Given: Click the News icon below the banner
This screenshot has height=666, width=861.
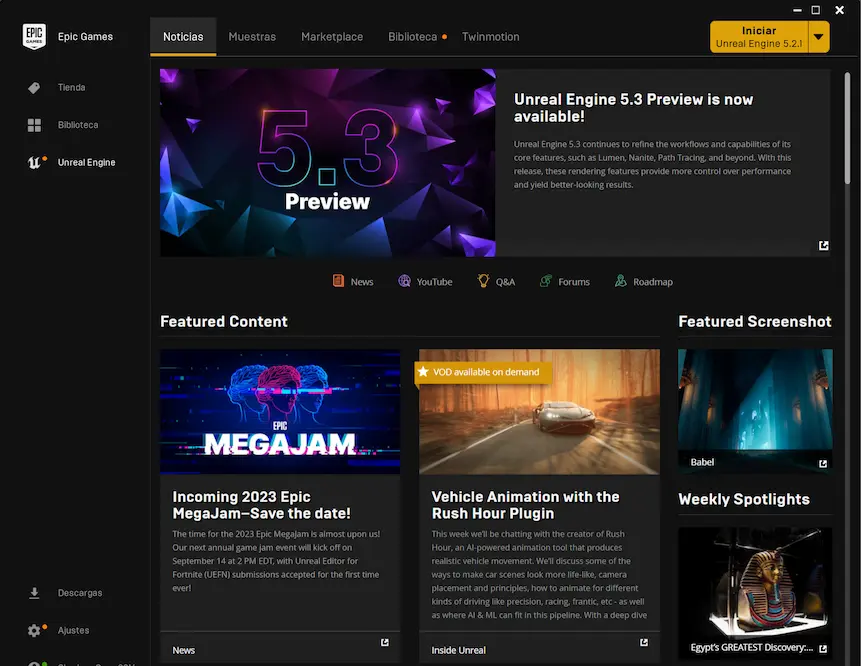Looking at the screenshot, I should pos(339,282).
